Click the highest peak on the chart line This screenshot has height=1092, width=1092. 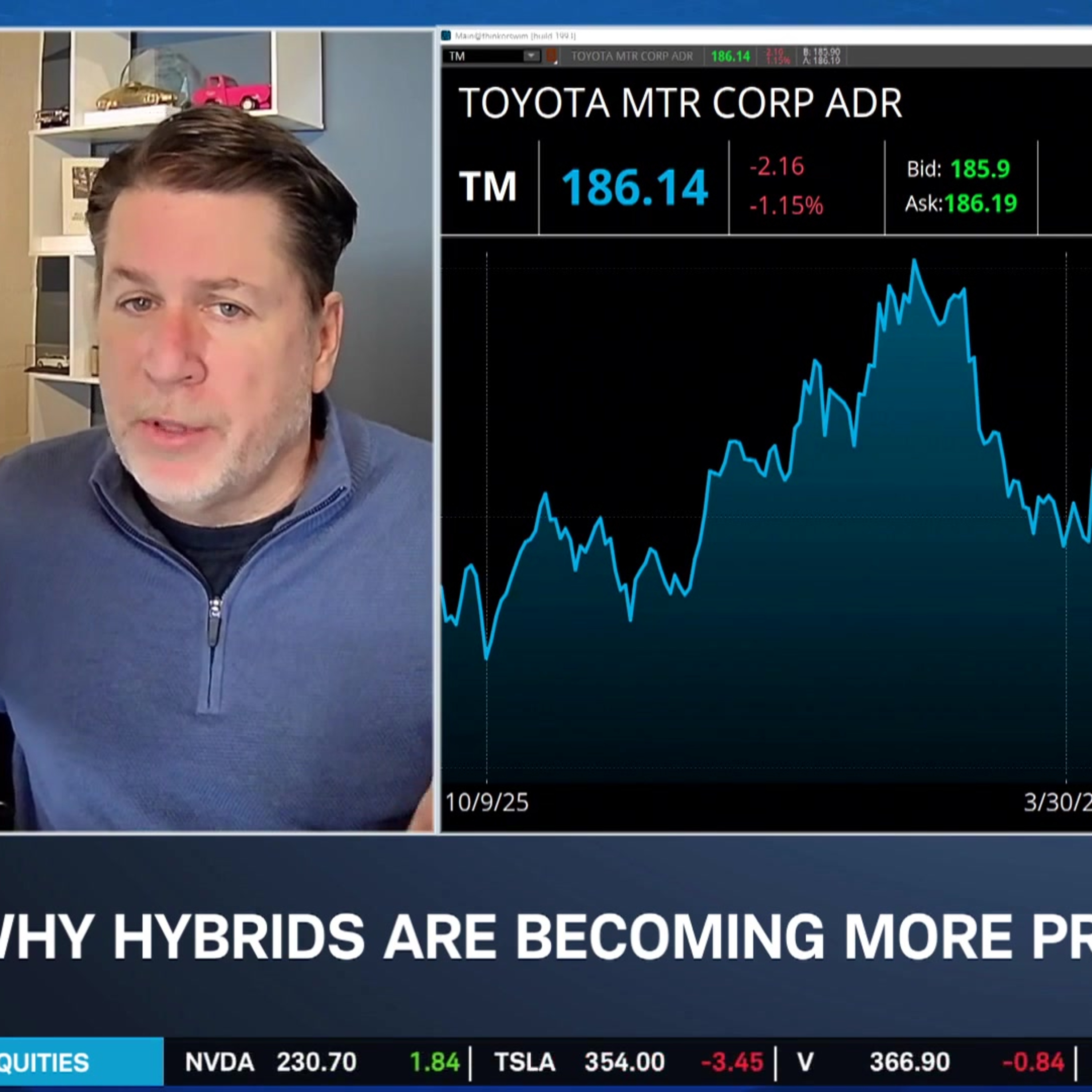[x=914, y=261]
